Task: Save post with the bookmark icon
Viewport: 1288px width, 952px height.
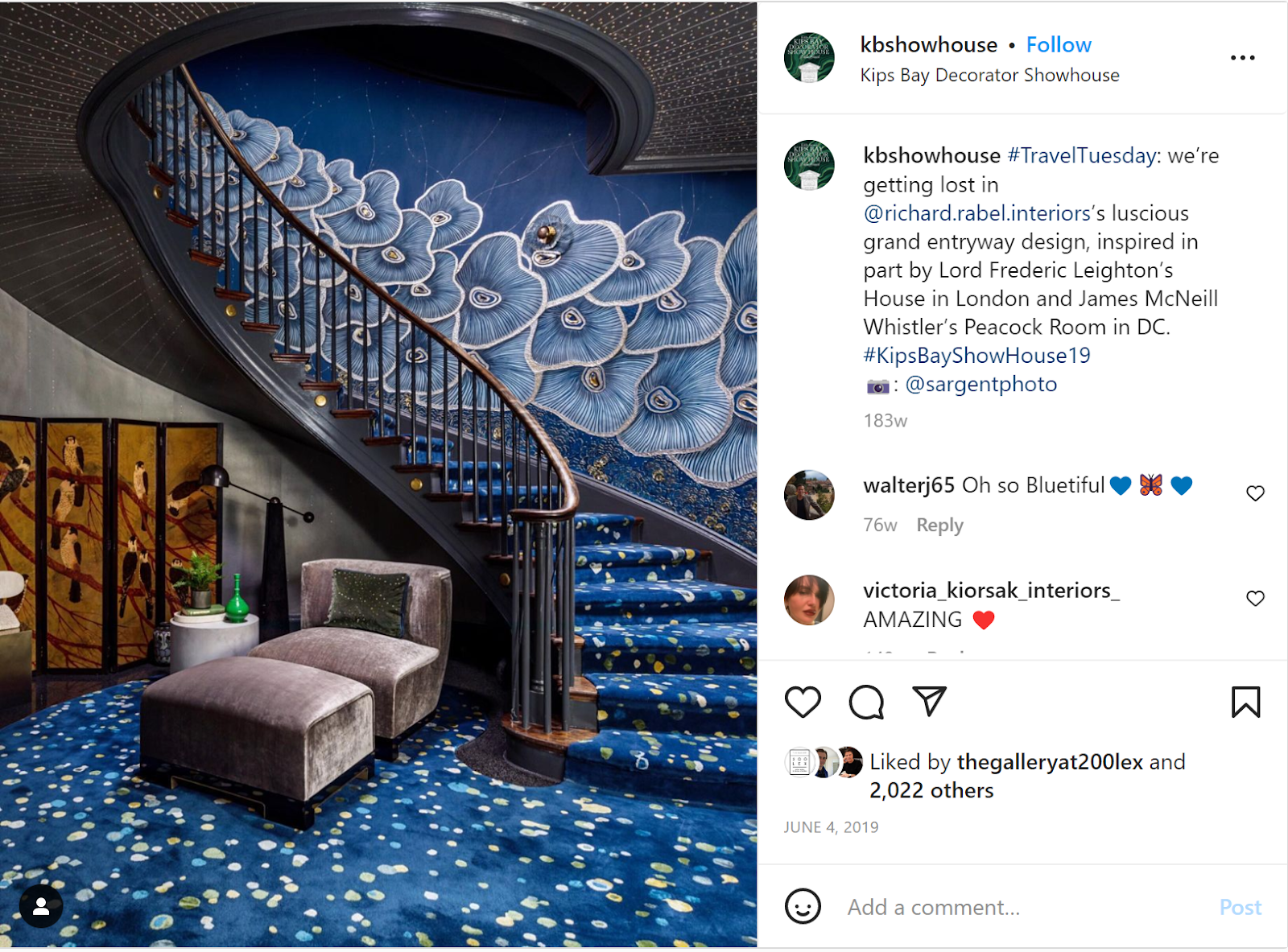Action: tap(1245, 702)
